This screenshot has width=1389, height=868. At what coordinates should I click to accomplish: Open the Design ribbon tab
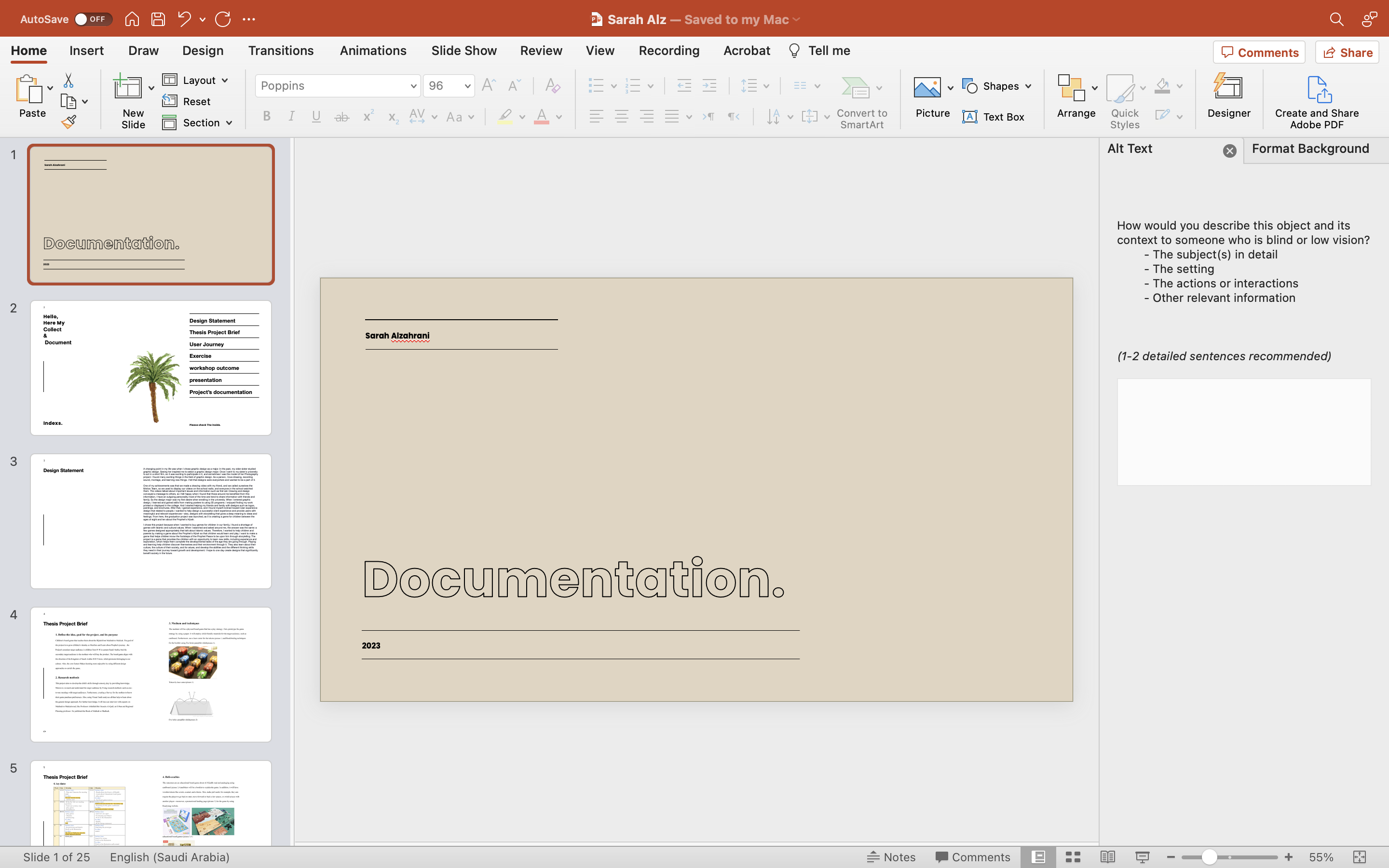tap(203, 51)
